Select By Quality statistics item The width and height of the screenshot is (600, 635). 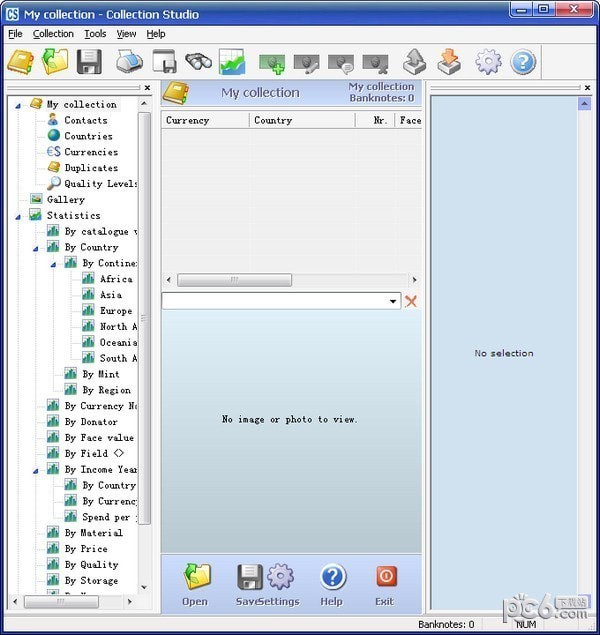click(x=91, y=565)
